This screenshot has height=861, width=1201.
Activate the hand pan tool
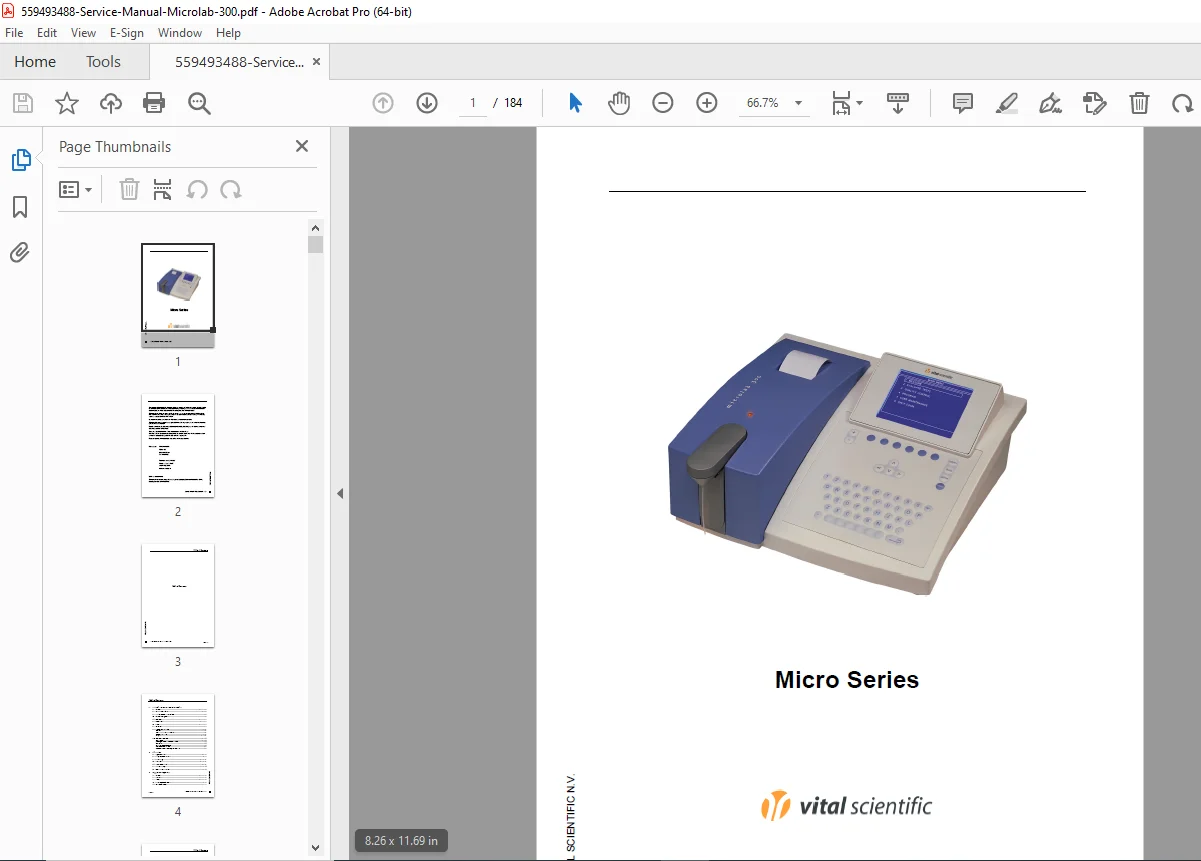click(619, 103)
